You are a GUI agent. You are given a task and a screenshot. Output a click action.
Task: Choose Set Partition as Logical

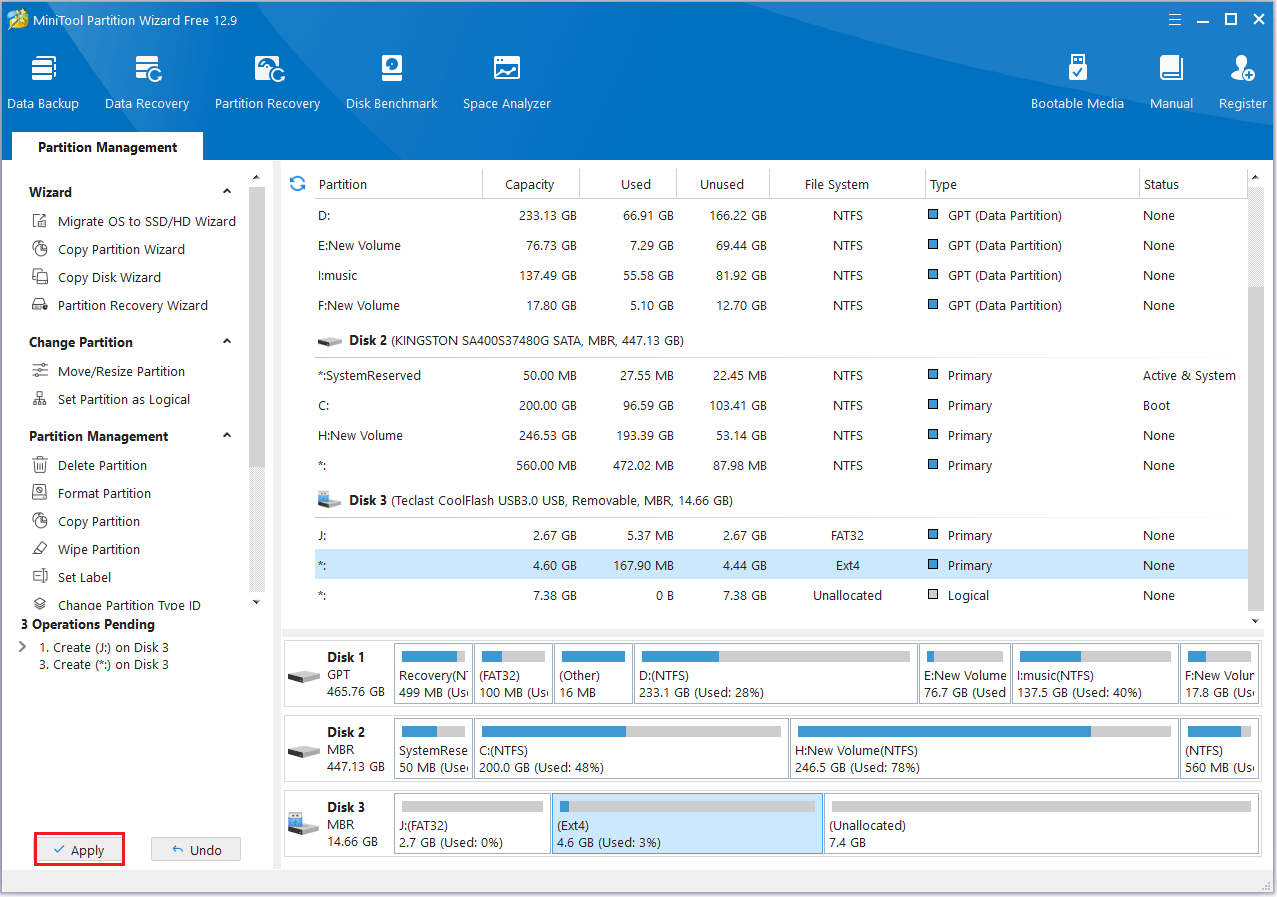point(111,399)
